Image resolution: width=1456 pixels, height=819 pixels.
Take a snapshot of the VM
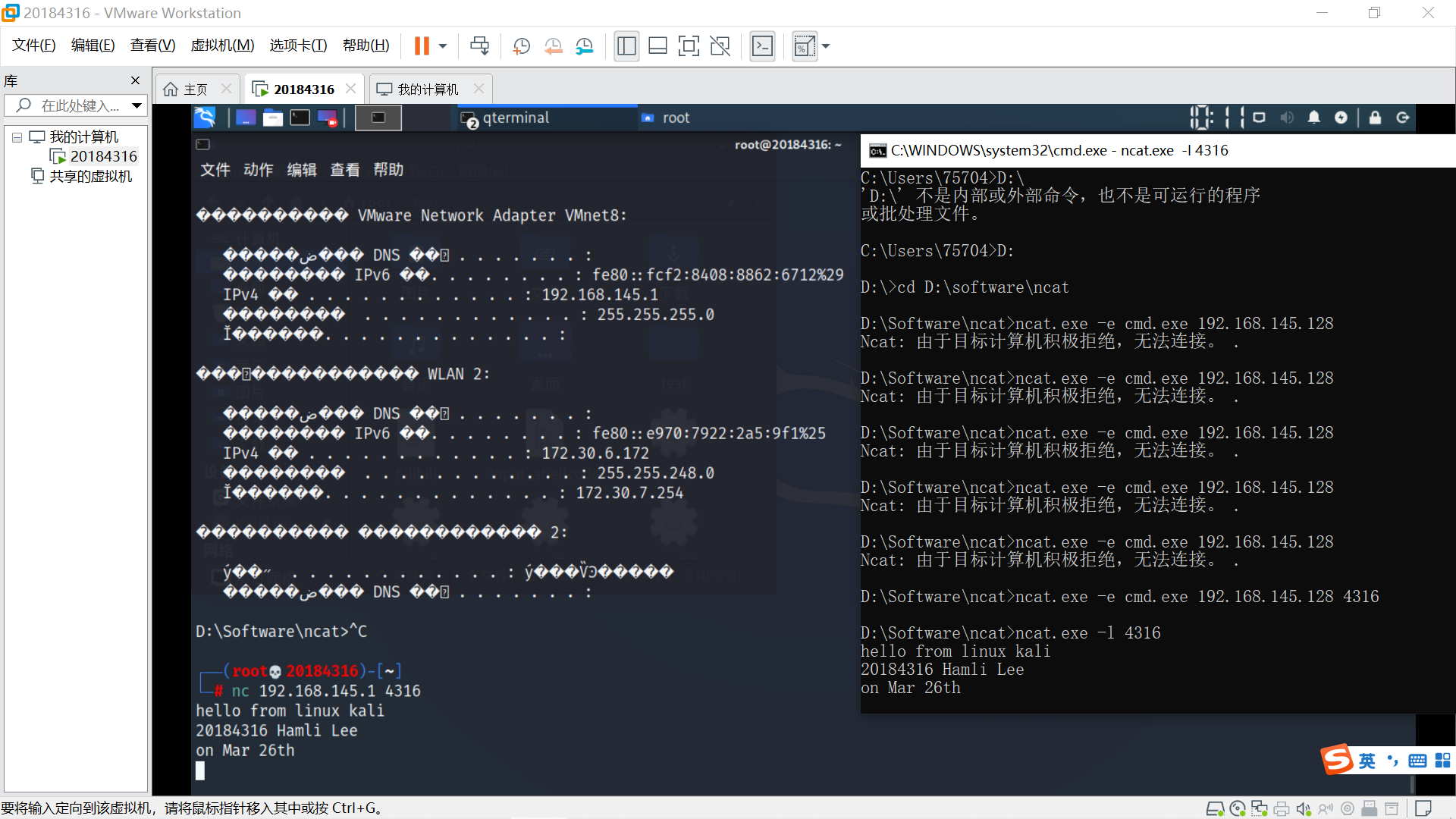(x=521, y=46)
